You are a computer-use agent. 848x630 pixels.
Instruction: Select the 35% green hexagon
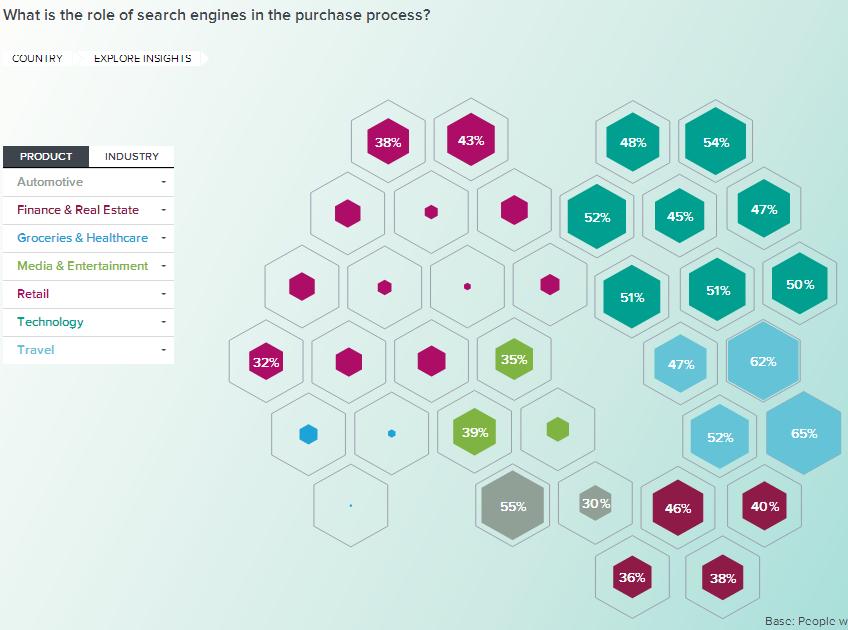[x=513, y=359]
